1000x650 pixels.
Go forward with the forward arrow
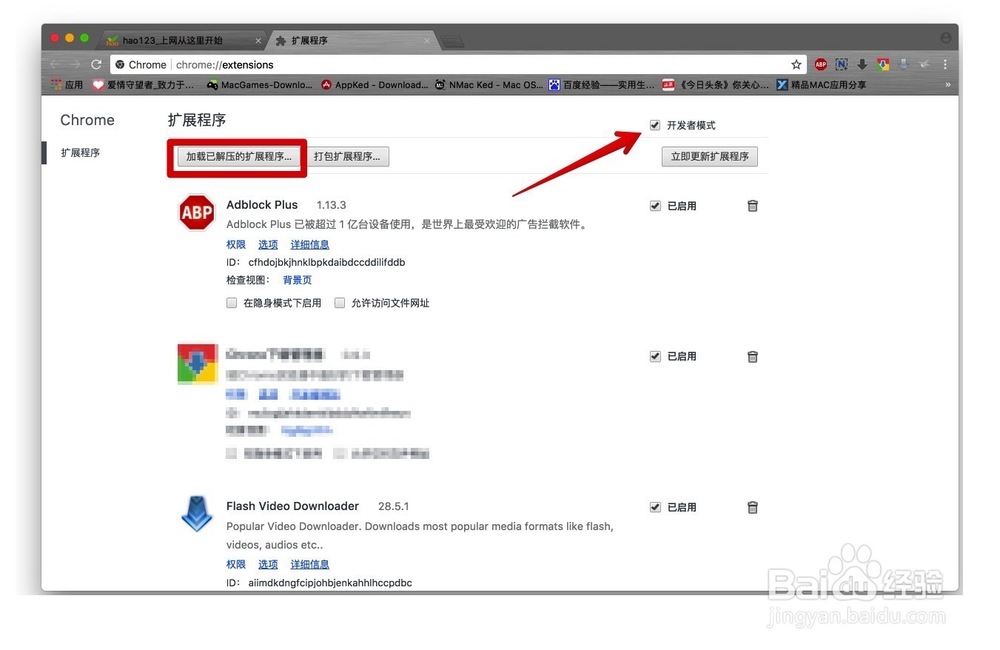75,64
